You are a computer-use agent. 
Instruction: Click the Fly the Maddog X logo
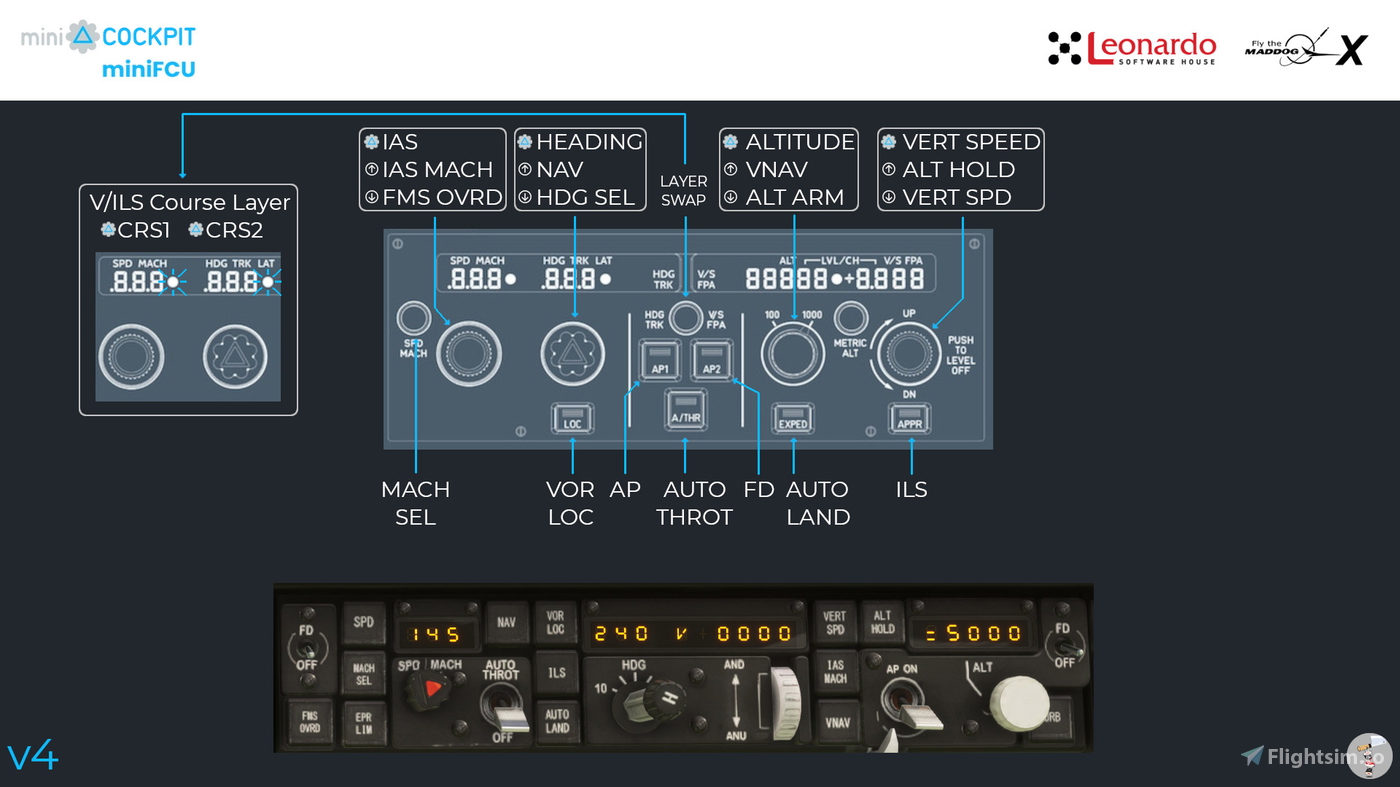point(1305,45)
